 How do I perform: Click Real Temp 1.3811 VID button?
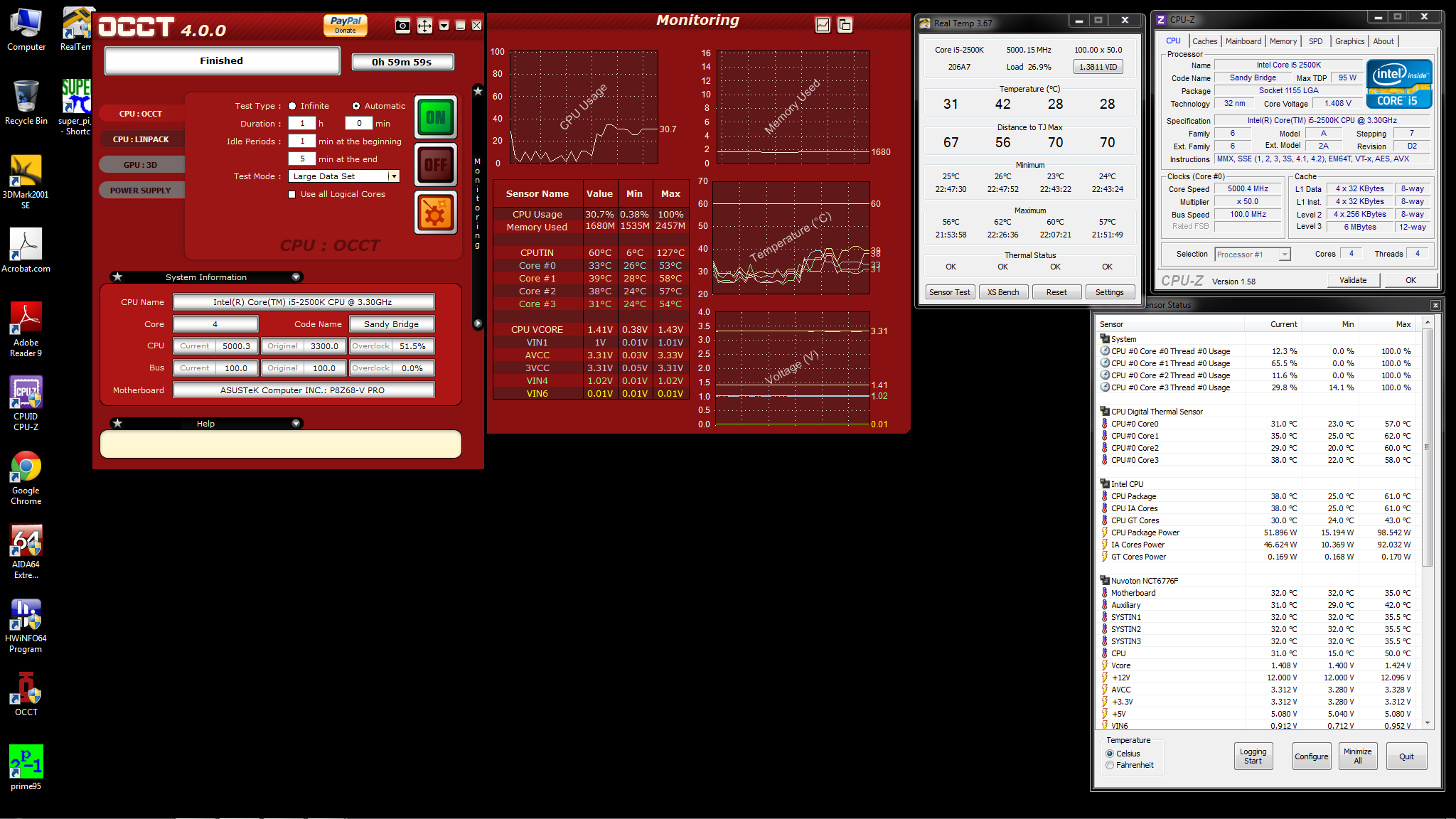click(1098, 67)
